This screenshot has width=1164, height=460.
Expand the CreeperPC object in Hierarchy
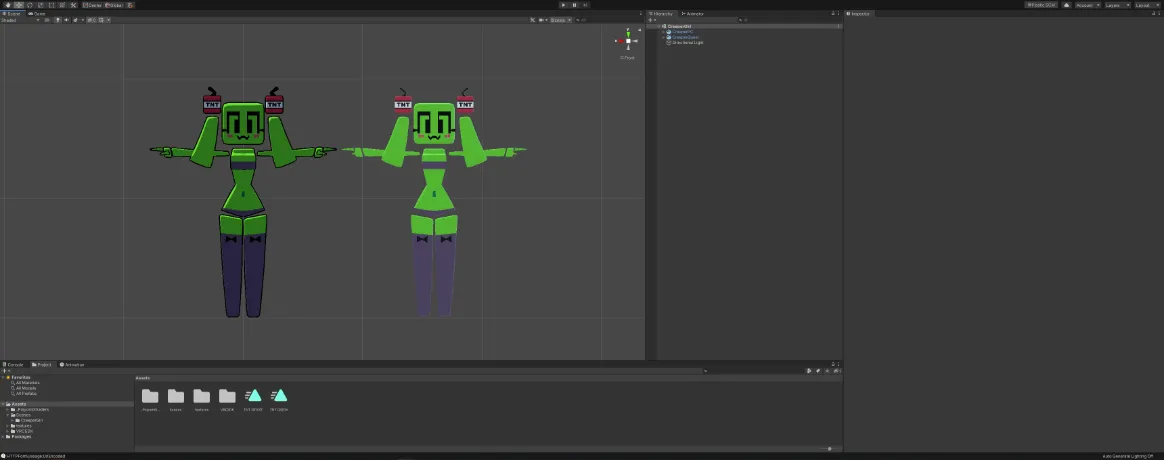[662, 32]
